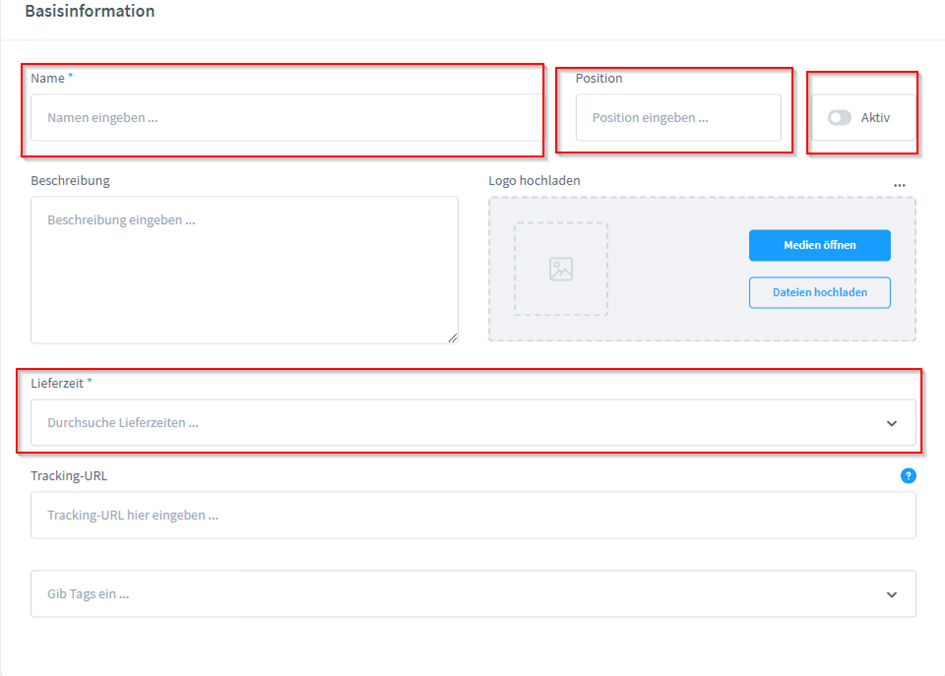The height and width of the screenshot is (676, 945).
Task: Open the three-dot menu above logo upload
Action: coord(899,185)
